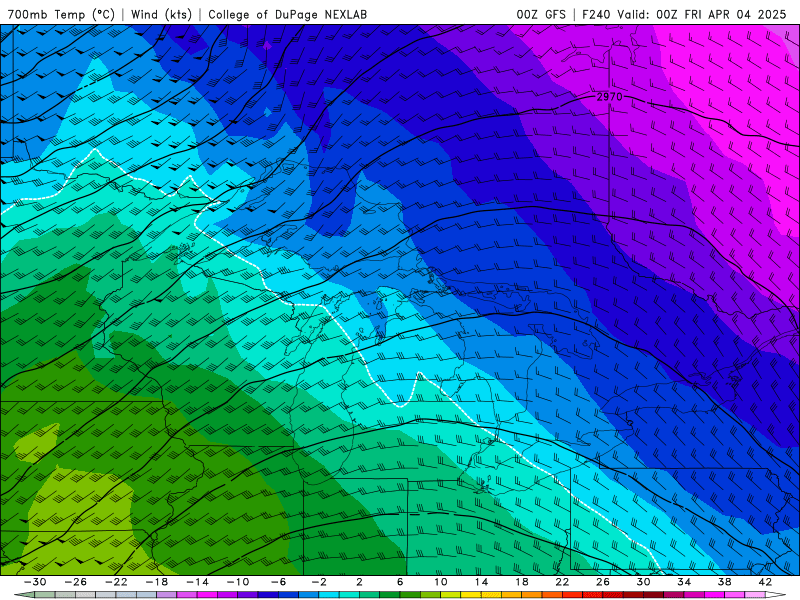Click "F240 Valid: 00Z FRI APR 04 2025" text
The image size is (800, 600).
[684, 14]
